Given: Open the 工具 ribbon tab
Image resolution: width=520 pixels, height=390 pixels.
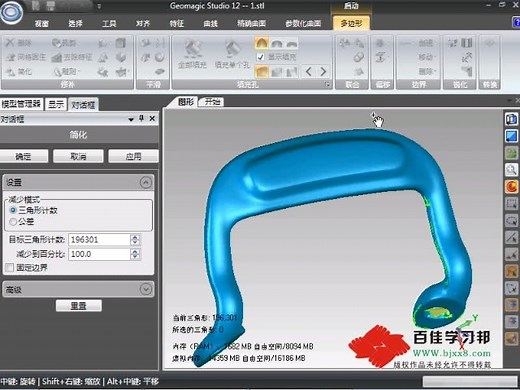Looking at the screenshot, I should click(109, 23).
